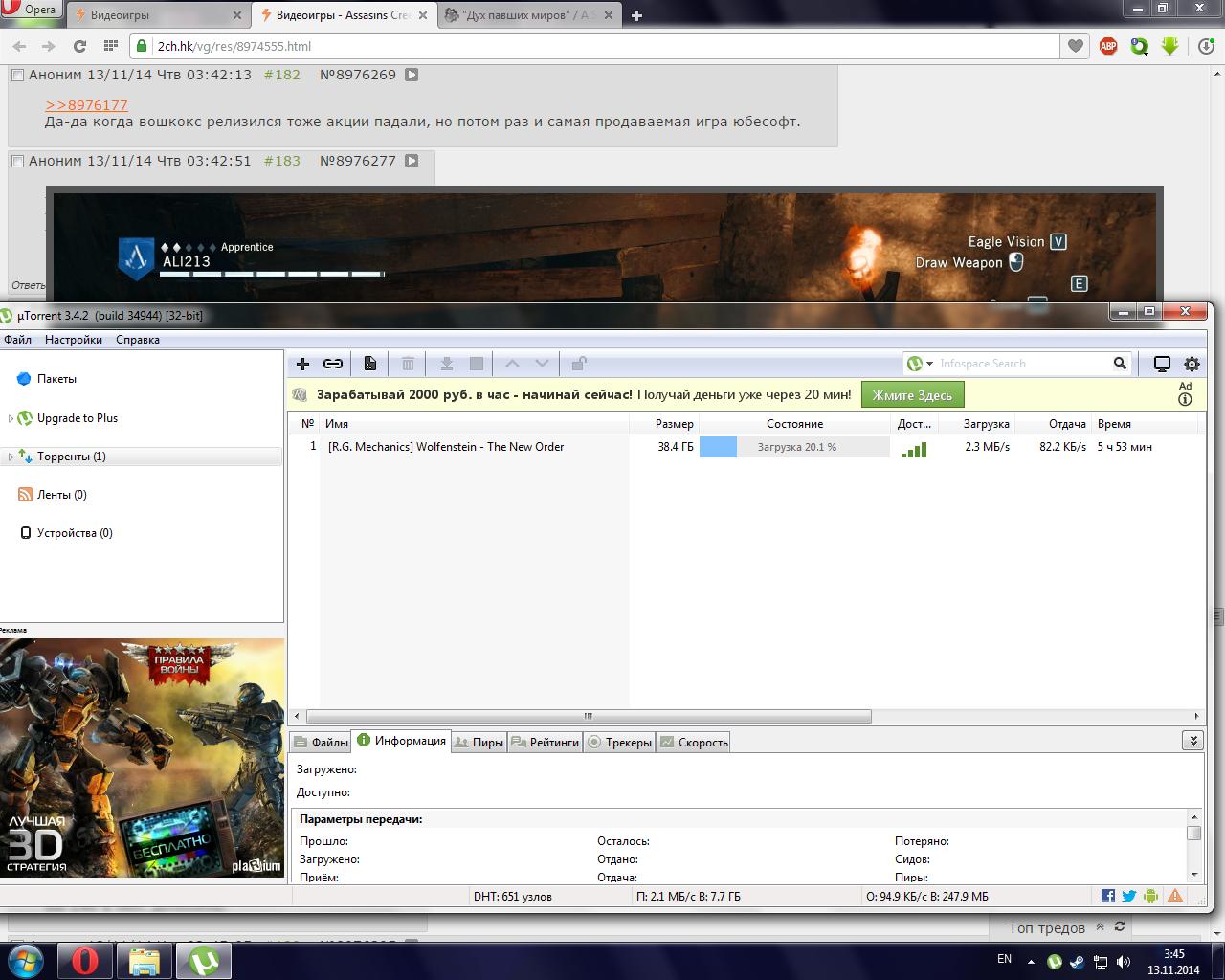1225x980 pixels.
Task: Sort by Загрузка column header
Action: point(976,424)
